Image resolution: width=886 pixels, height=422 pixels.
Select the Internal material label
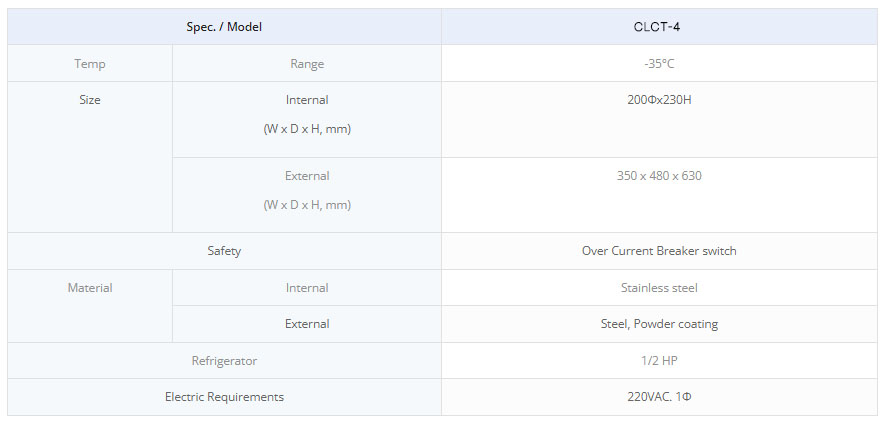tap(307, 288)
